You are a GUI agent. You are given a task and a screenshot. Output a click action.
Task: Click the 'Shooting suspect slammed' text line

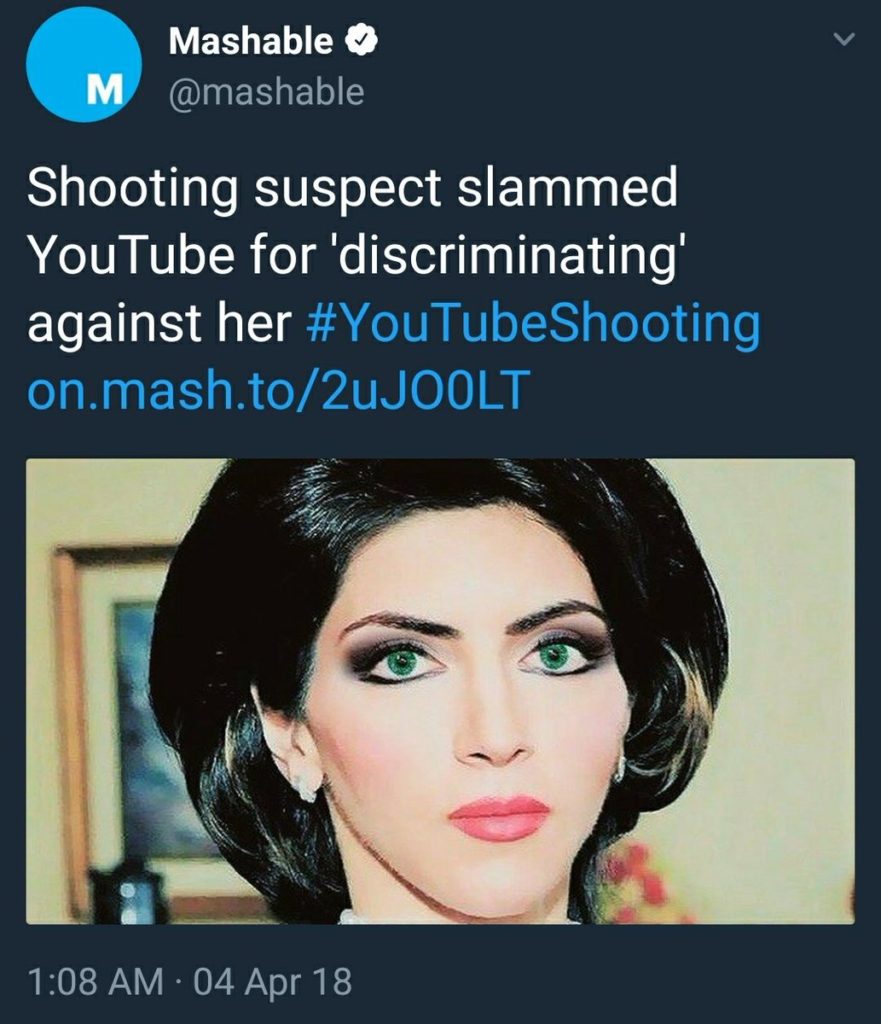pos(353,187)
